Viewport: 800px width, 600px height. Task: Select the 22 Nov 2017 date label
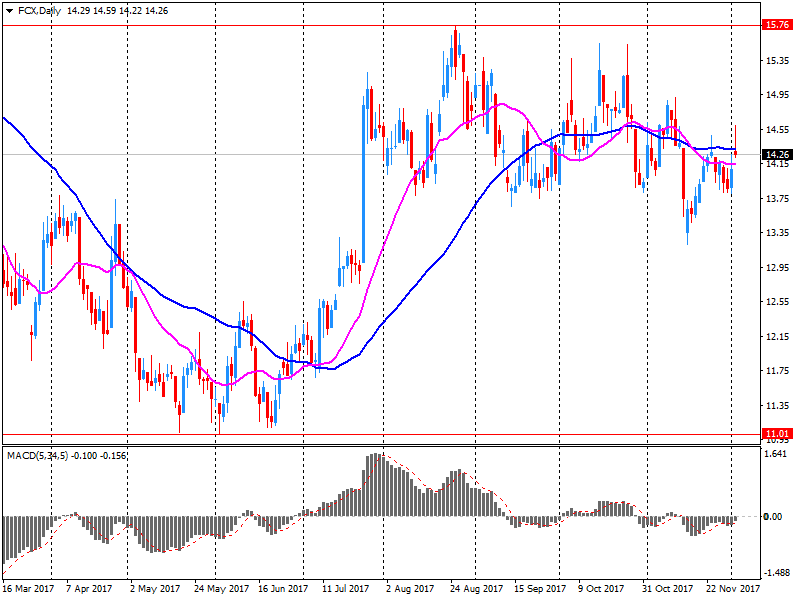tap(734, 589)
